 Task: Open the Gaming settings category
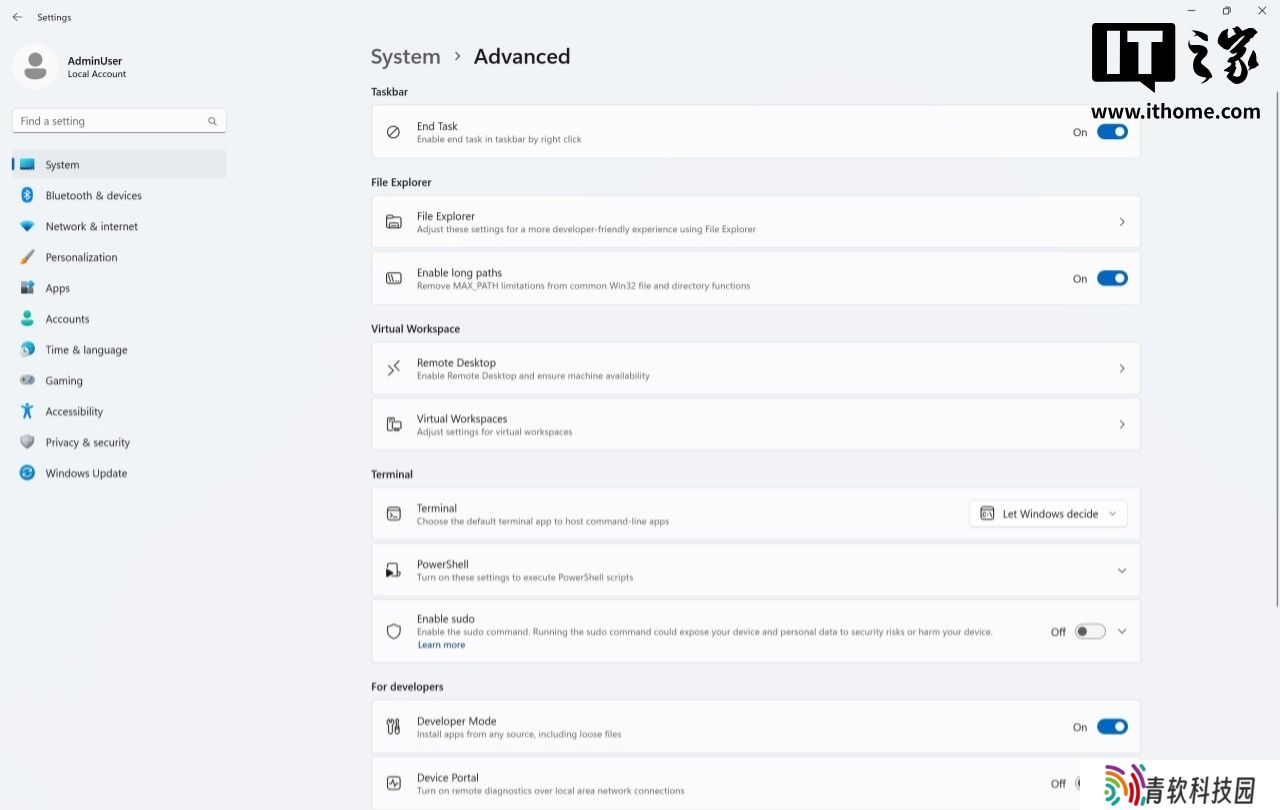coord(64,381)
